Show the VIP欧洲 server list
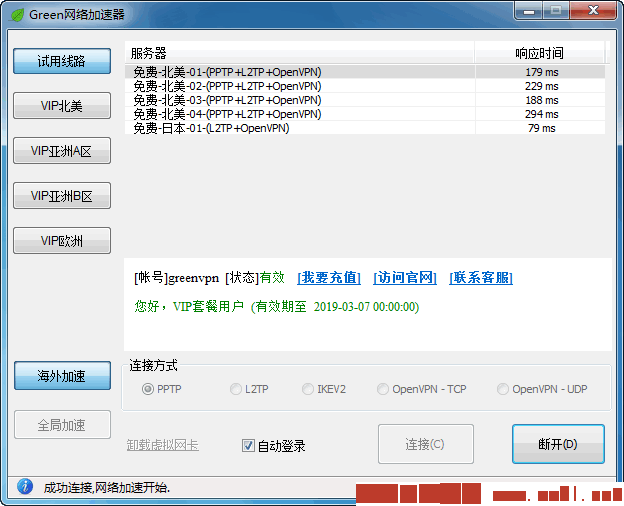The height and width of the screenshot is (506, 624). [x=62, y=240]
